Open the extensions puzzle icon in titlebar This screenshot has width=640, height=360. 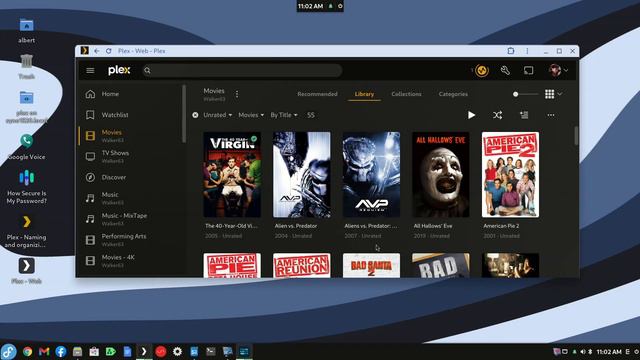[511, 51]
